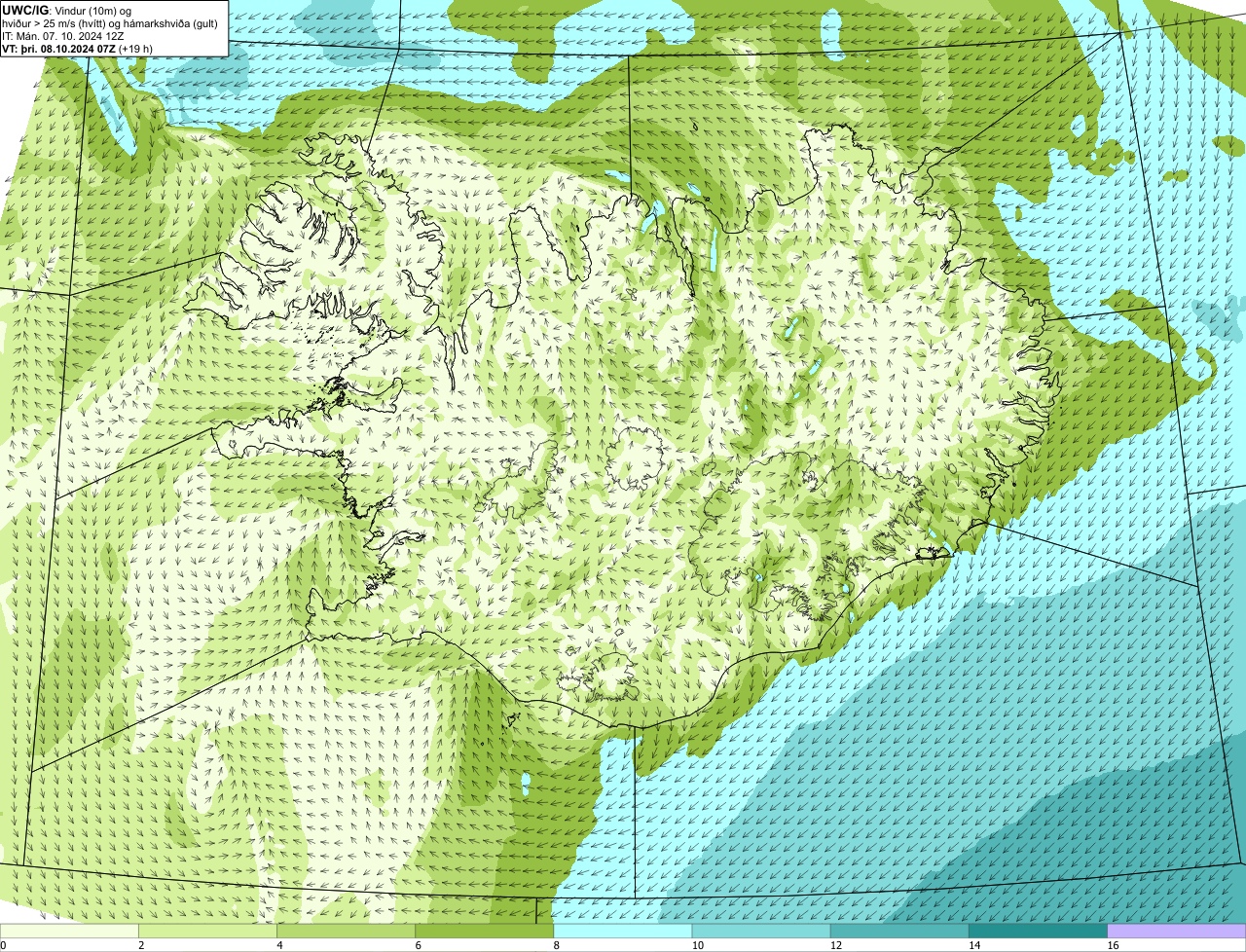The height and width of the screenshot is (952, 1246).
Task: Click the 'VT: þri. 08.10.2024 07Z (+19 h)' line
Action: tap(77, 49)
